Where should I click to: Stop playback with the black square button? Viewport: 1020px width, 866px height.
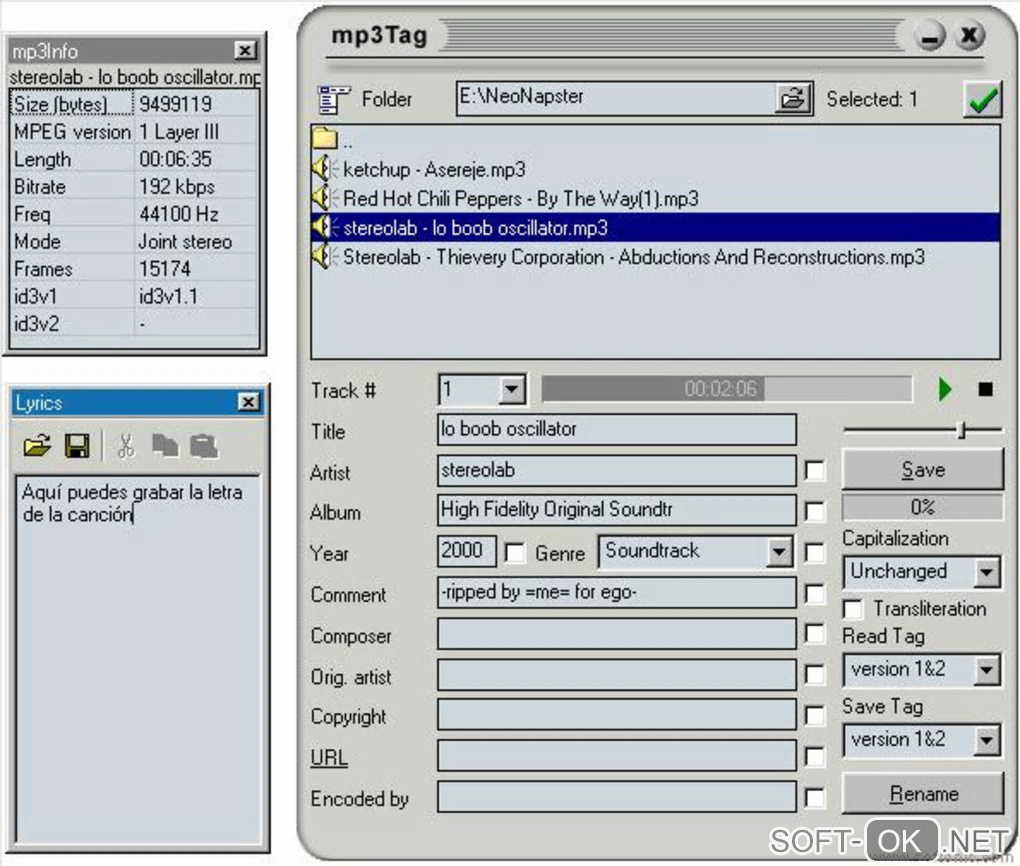tap(986, 389)
